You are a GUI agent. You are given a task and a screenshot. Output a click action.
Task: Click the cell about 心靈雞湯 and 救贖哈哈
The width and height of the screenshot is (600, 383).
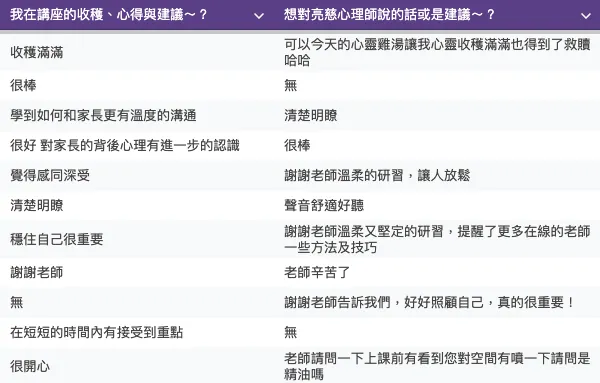[437, 52]
